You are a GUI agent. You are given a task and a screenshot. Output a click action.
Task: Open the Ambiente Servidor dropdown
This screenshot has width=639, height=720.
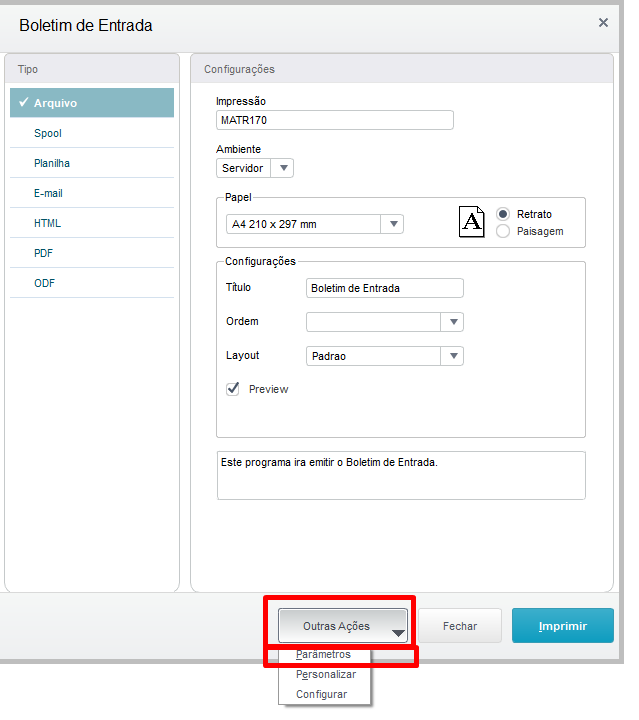255,168
